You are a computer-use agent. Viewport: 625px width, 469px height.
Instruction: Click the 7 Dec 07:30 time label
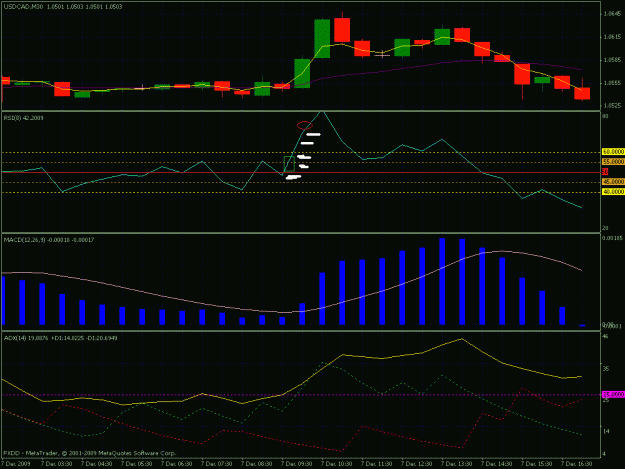tap(216, 464)
